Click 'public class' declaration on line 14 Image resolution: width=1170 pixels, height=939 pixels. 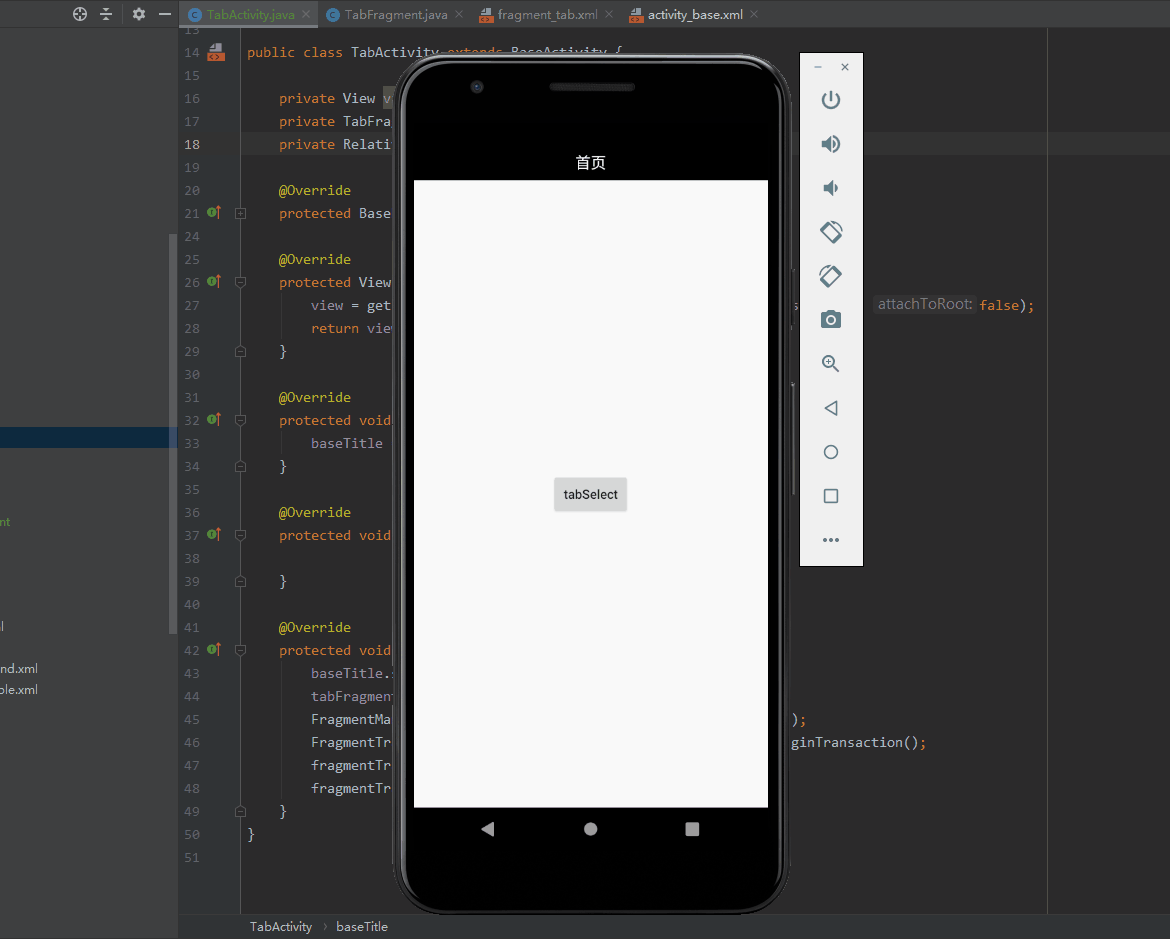[x=295, y=52]
